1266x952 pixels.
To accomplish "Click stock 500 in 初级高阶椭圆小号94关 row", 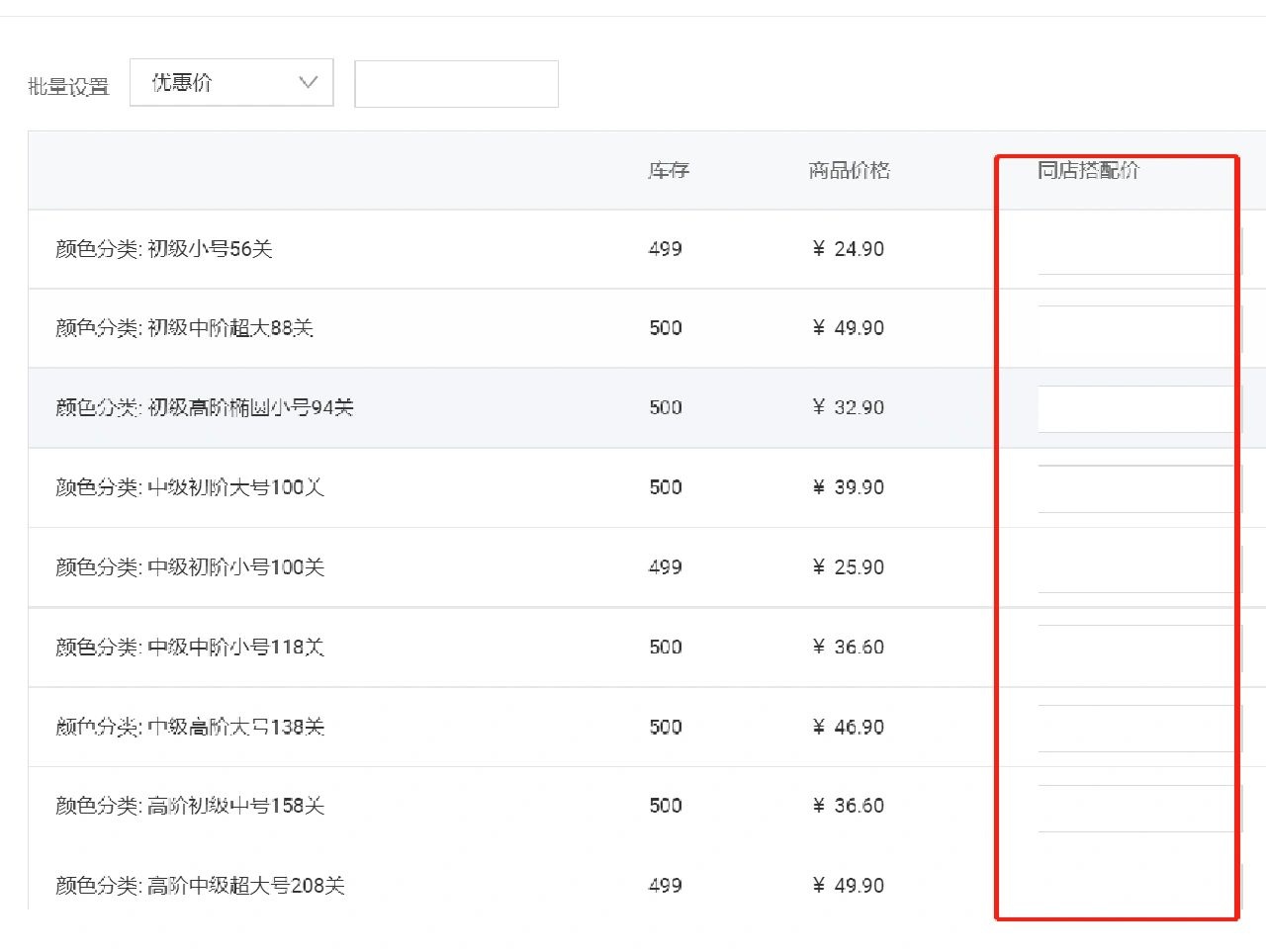I will click(x=666, y=407).
